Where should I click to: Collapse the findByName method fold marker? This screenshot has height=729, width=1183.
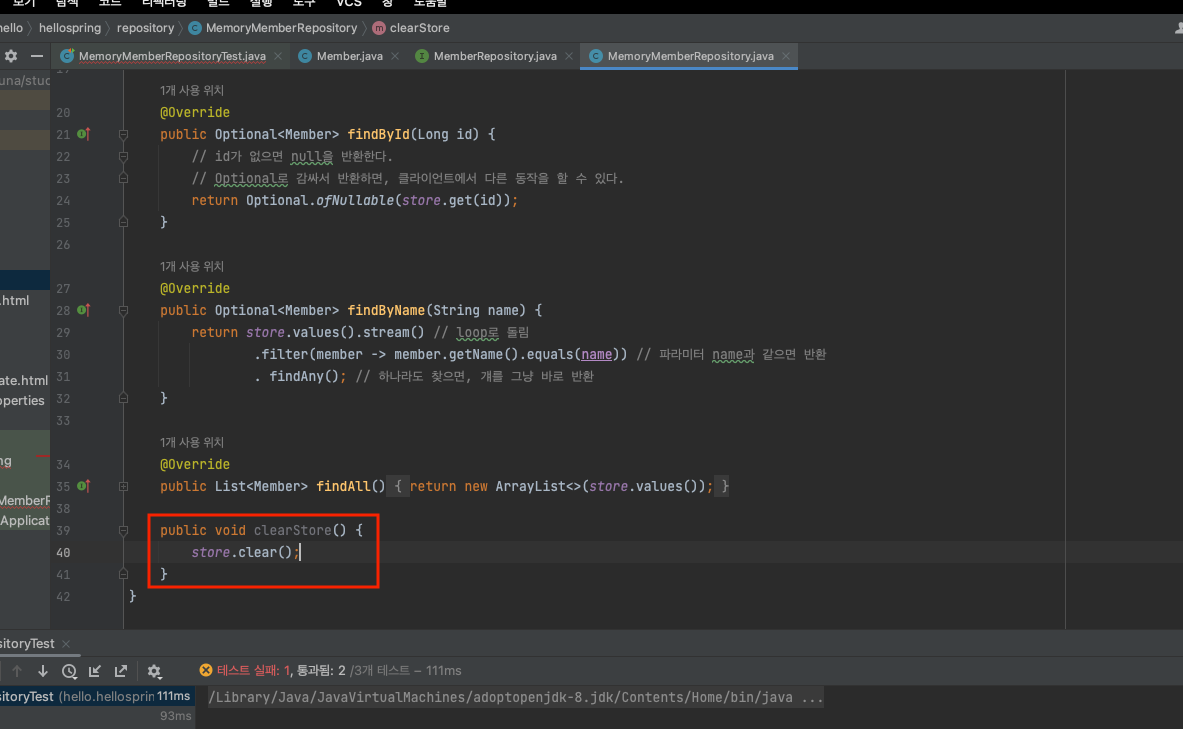pyautogui.click(x=123, y=310)
